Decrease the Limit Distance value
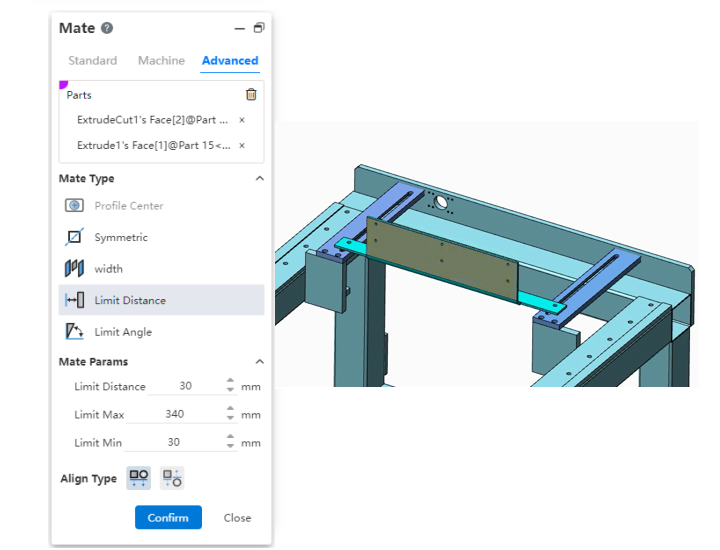The image size is (720, 550). coord(230,390)
